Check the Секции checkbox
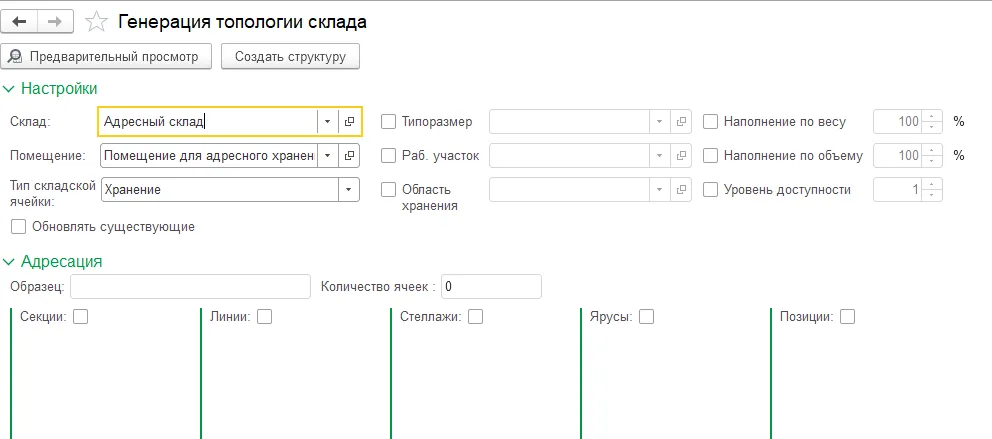 [80, 317]
